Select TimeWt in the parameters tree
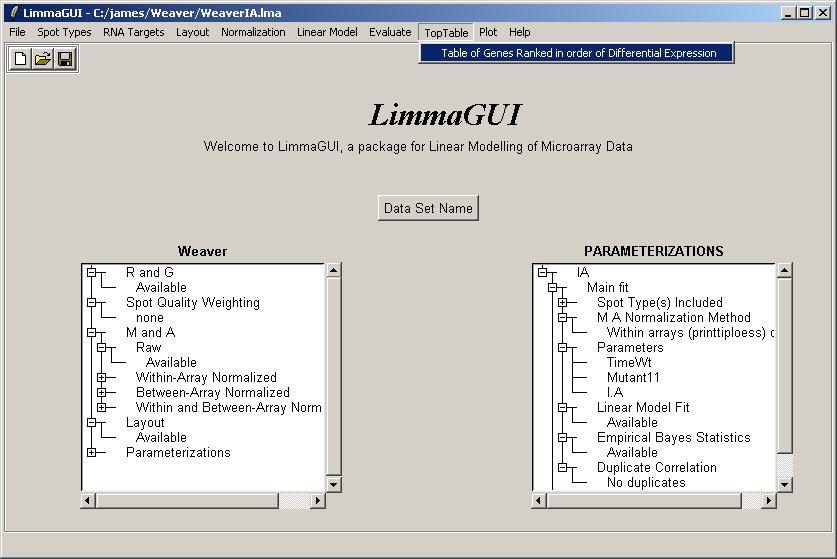Viewport: 837px width, 559px height. point(628,362)
